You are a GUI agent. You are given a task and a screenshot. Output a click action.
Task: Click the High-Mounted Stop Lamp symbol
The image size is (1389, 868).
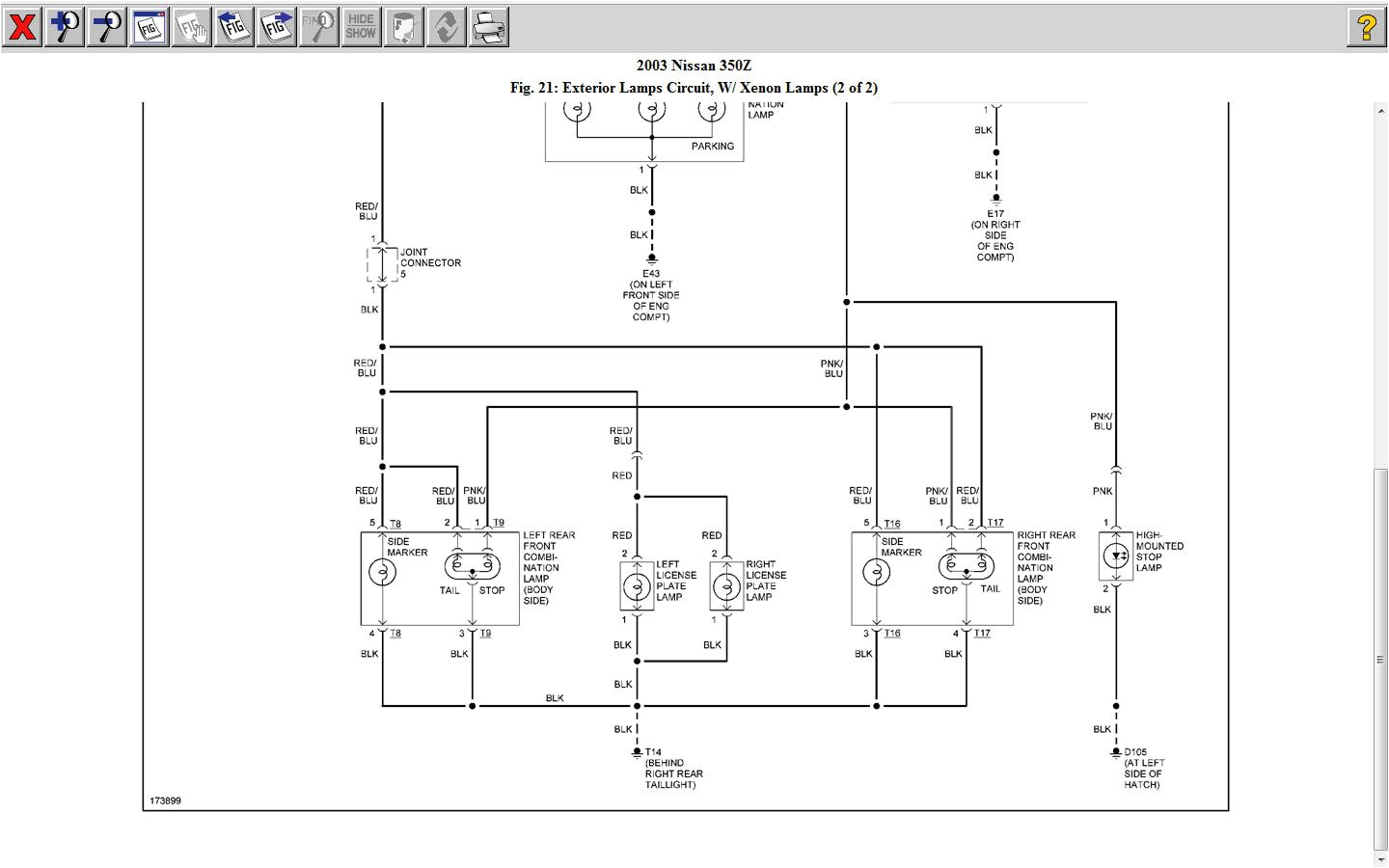[x=1116, y=556]
